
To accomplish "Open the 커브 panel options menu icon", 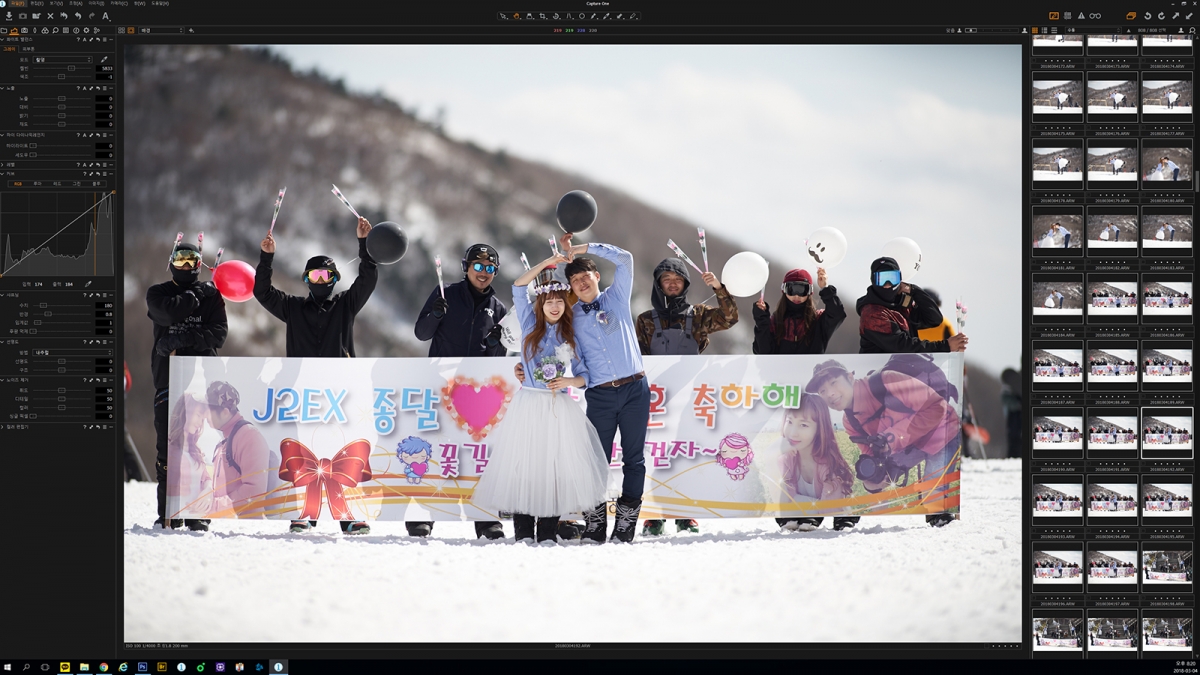I will 104,174.
